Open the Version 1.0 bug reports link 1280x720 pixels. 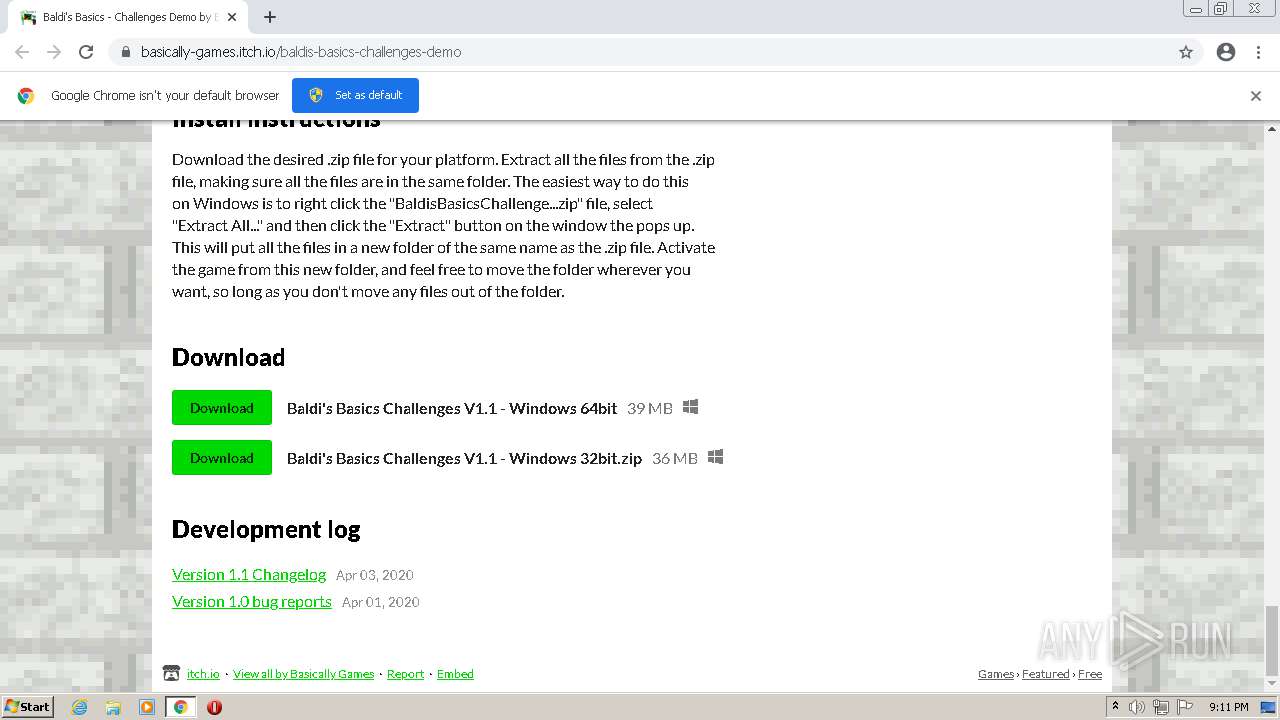point(252,601)
